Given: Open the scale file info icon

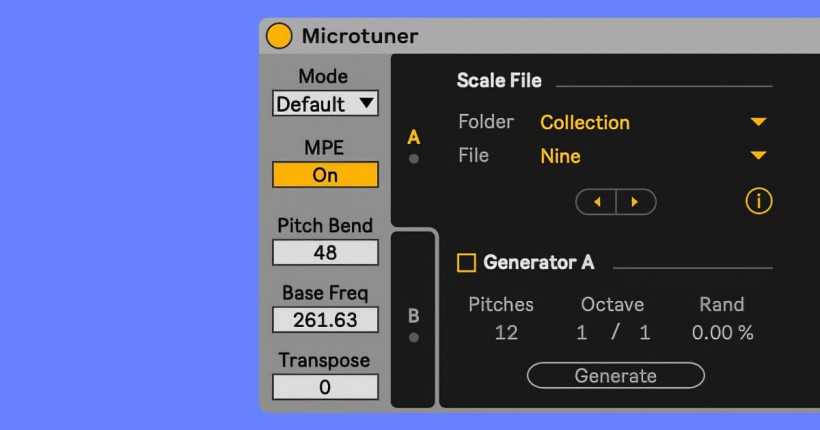Looking at the screenshot, I should pyautogui.click(x=758, y=201).
